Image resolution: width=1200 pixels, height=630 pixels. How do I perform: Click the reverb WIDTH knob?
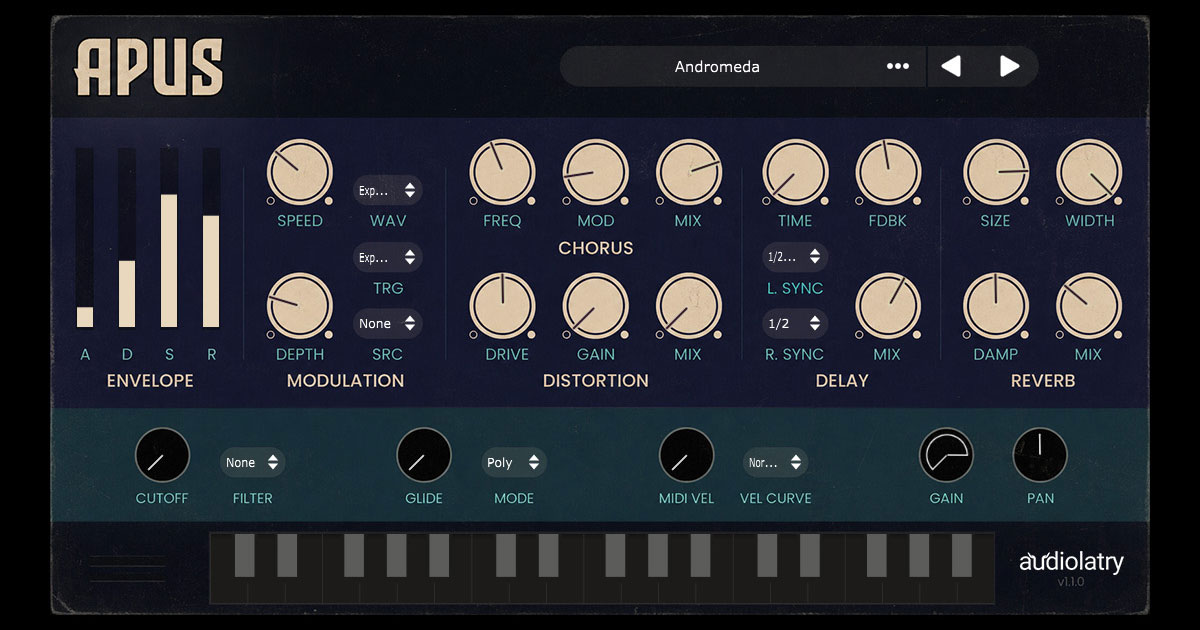pyautogui.click(x=1089, y=172)
